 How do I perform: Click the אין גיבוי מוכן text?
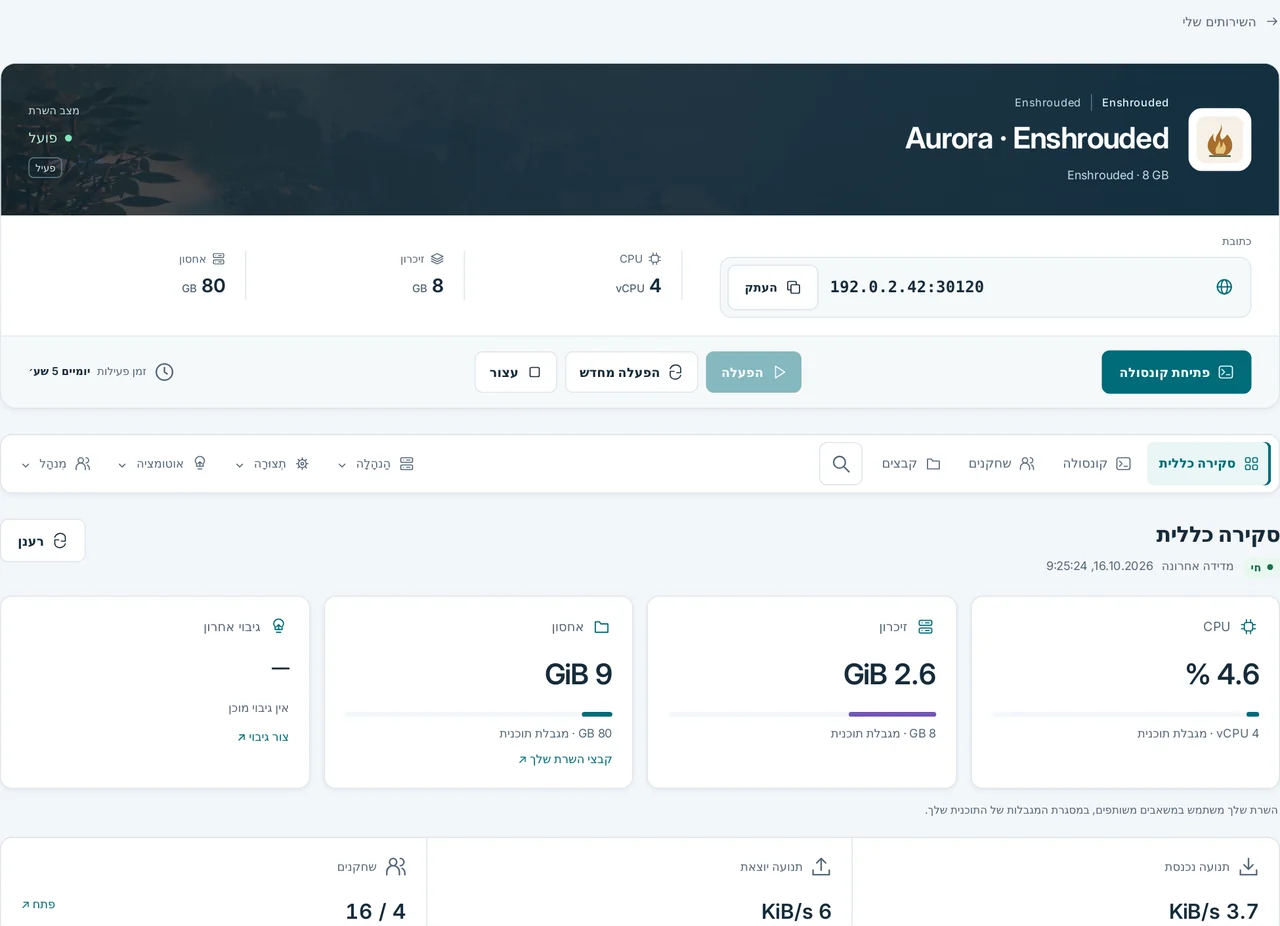(258, 708)
